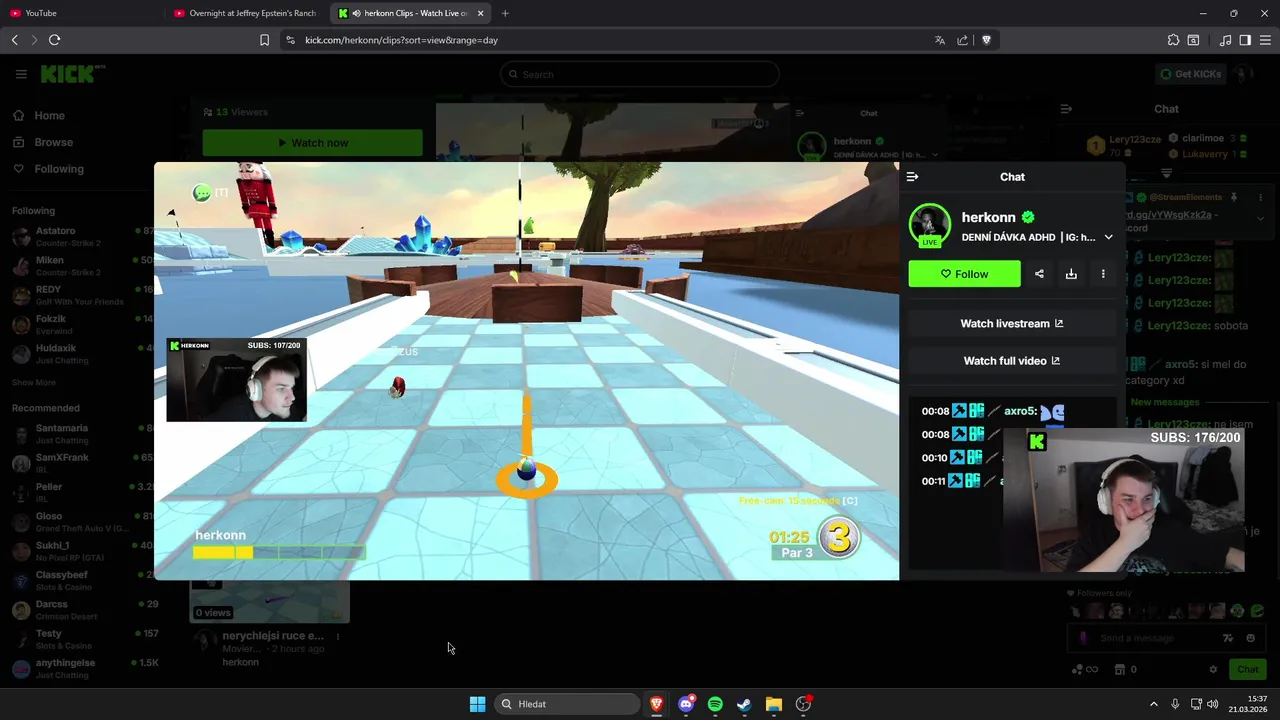Open Kick sidebar hamburger menu
The image size is (1280, 720).
click(21, 74)
